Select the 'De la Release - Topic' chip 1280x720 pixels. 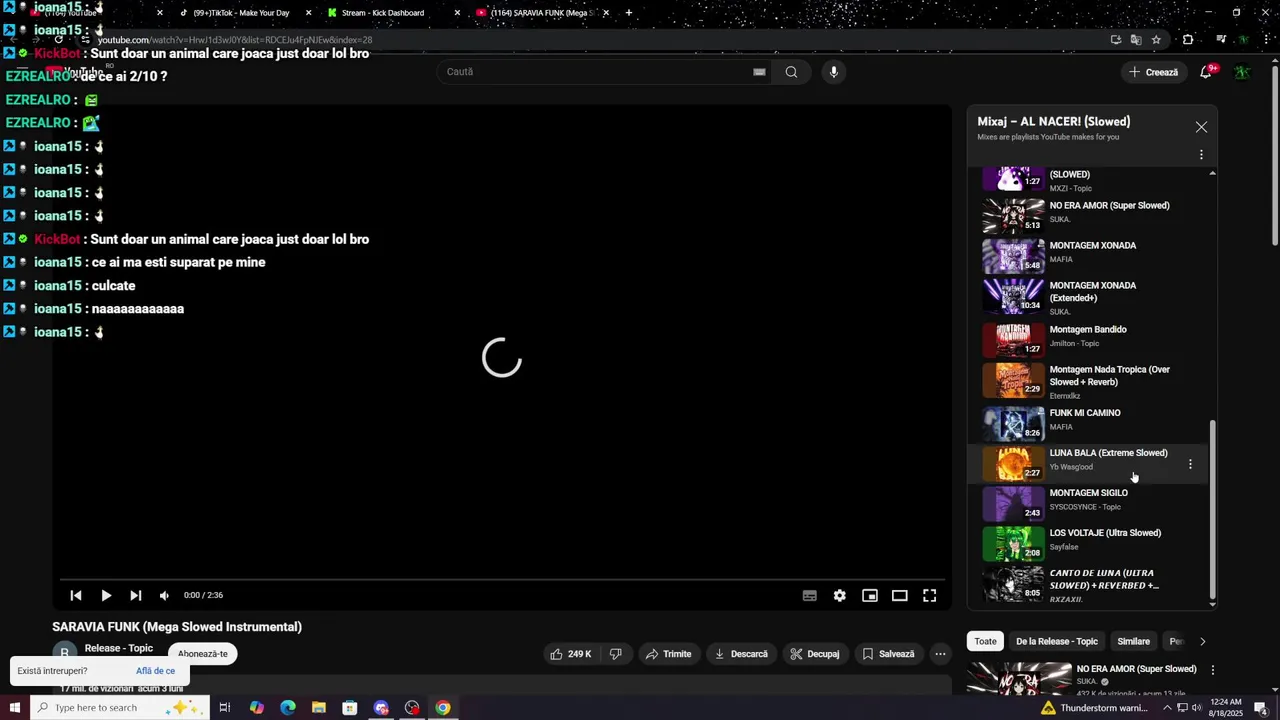pyautogui.click(x=1057, y=641)
